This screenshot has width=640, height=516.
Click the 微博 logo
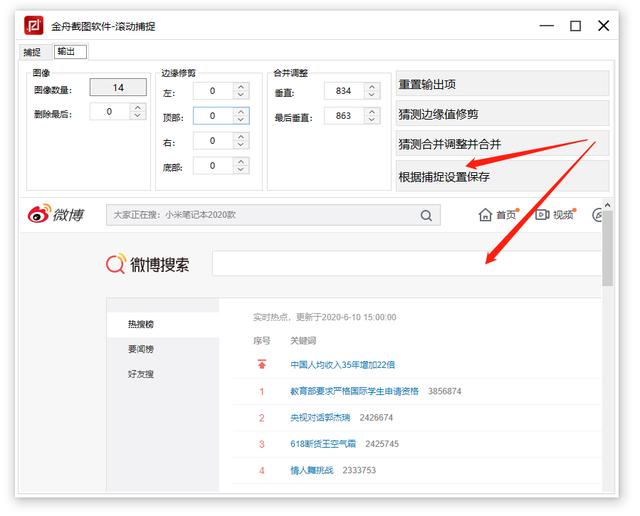pyautogui.click(x=56, y=214)
